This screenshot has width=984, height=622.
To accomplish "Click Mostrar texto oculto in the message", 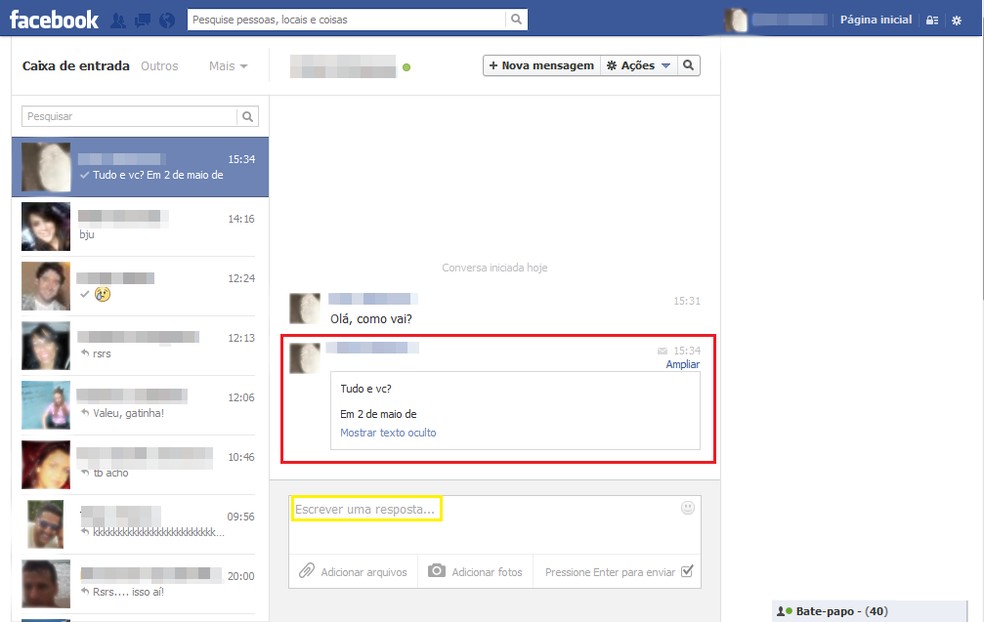I will (x=390, y=433).
